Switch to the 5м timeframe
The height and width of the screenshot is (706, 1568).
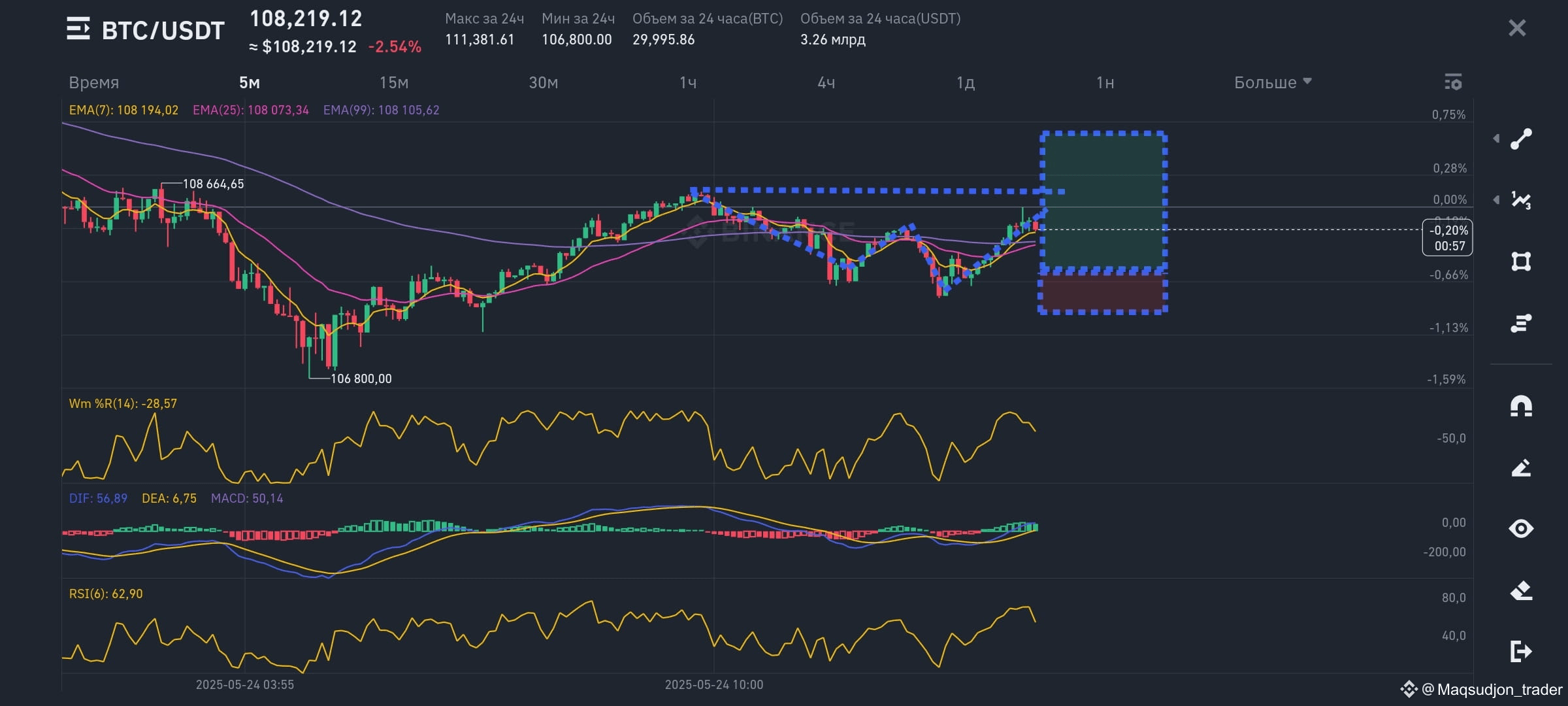click(x=250, y=82)
